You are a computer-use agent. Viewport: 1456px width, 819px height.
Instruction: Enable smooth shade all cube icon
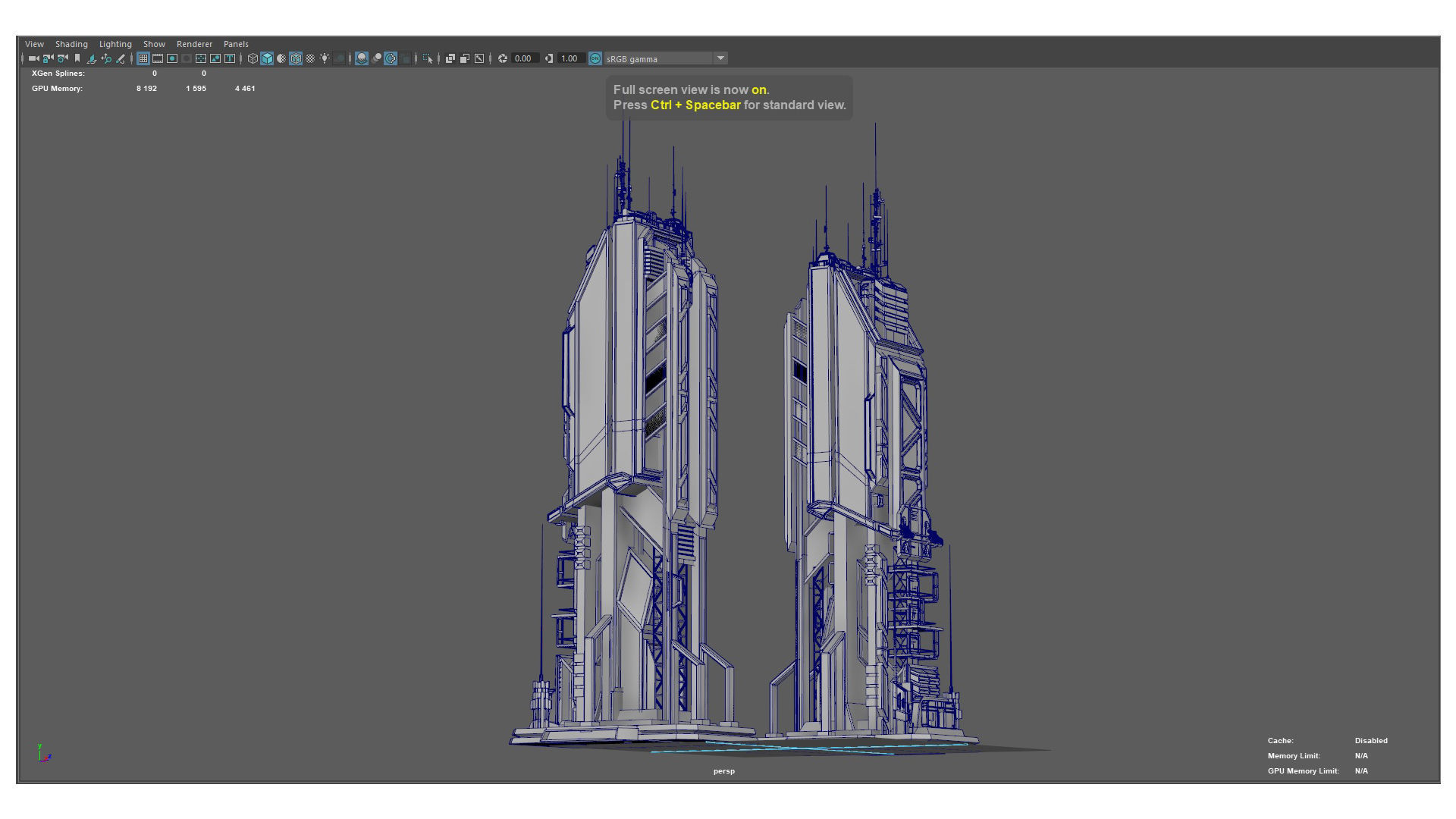coord(267,58)
